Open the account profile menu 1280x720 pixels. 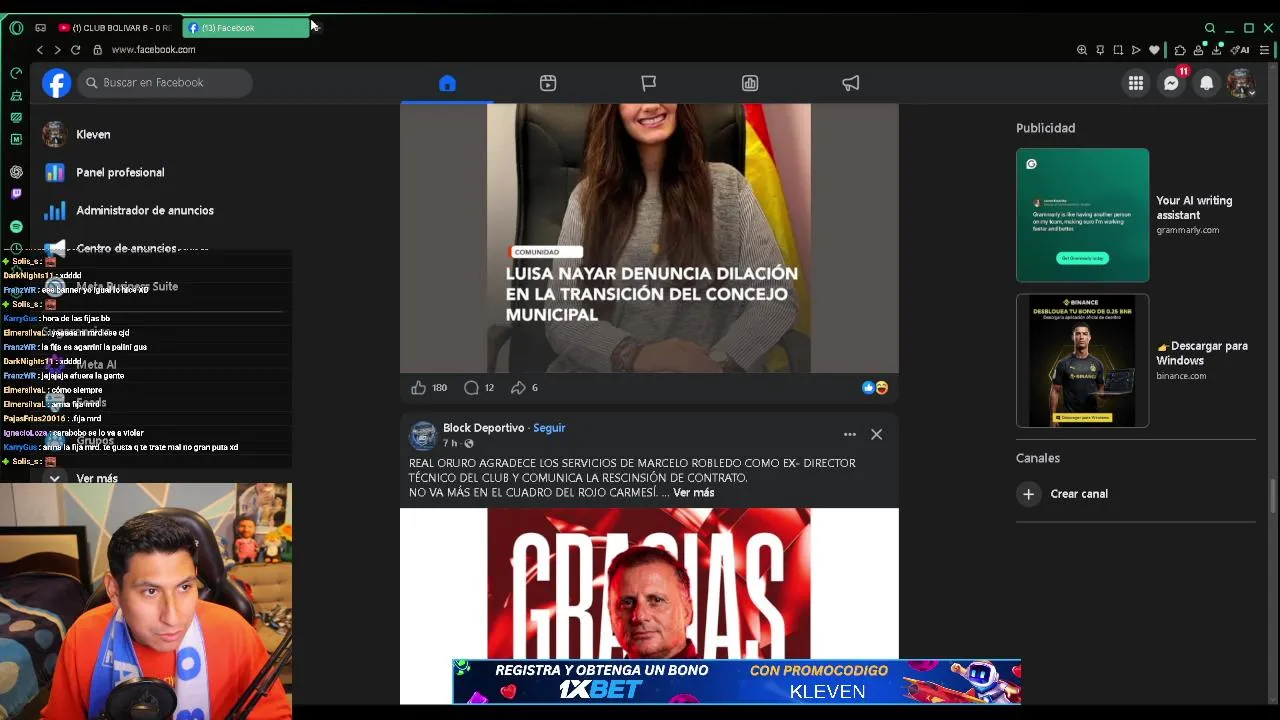[1241, 83]
